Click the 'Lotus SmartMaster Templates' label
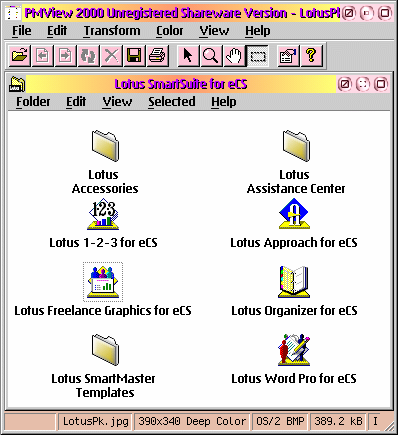Screen dimensions: 398x435 coord(103,386)
